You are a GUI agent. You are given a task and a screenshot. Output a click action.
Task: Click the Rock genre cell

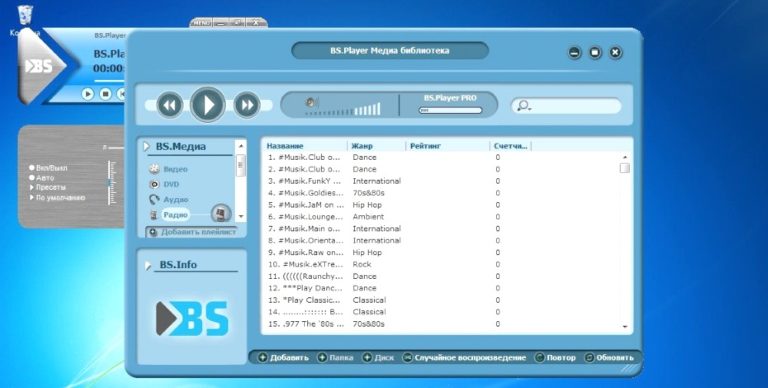(x=362, y=264)
